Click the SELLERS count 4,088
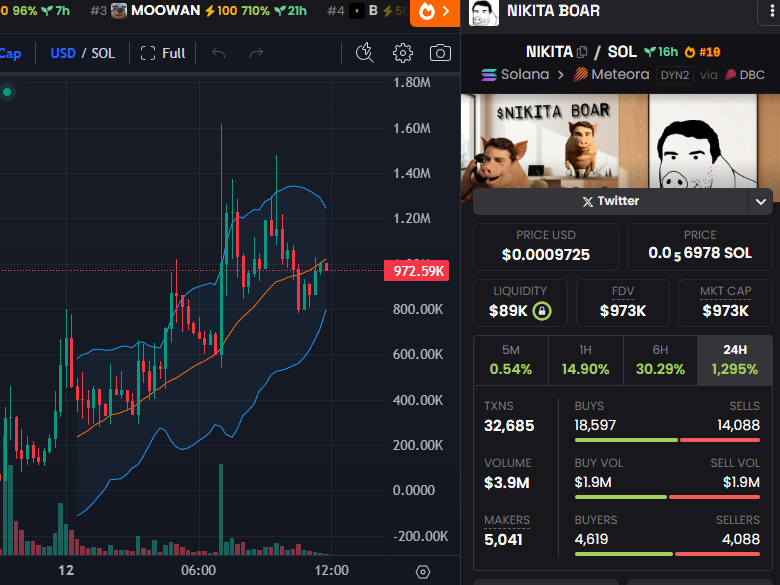780x585 pixels. 741,539
